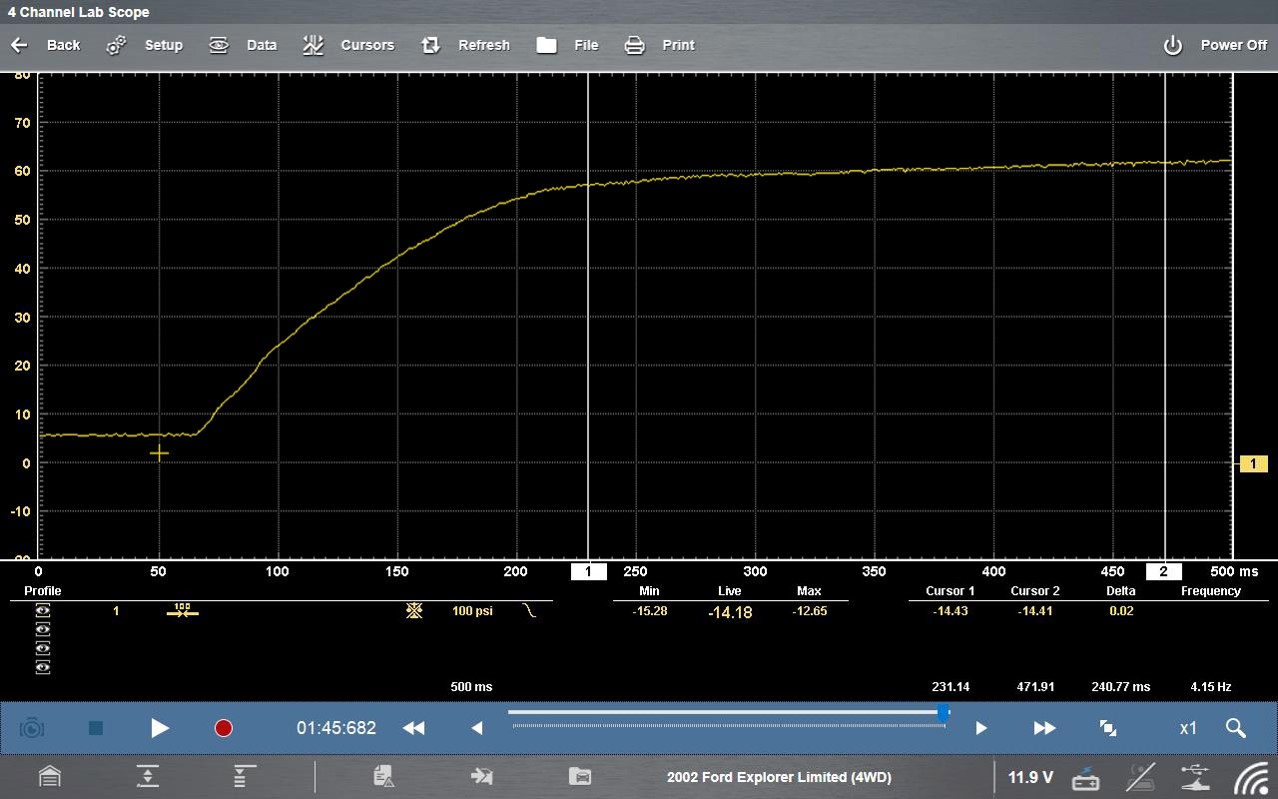Viewport: 1278px width, 799px height.
Task: Open the 100 psi scale selector
Action: click(470, 611)
